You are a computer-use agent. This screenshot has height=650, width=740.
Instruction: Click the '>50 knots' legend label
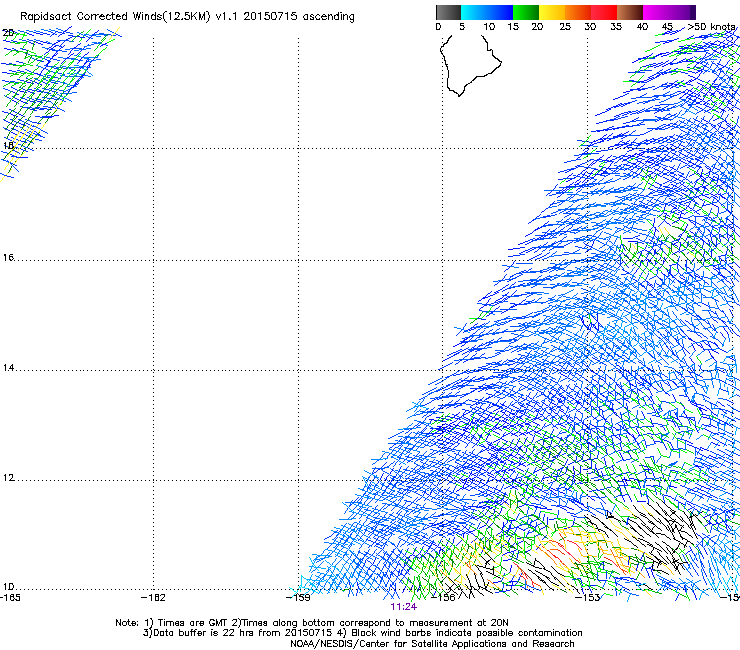pyautogui.click(x=711, y=27)
